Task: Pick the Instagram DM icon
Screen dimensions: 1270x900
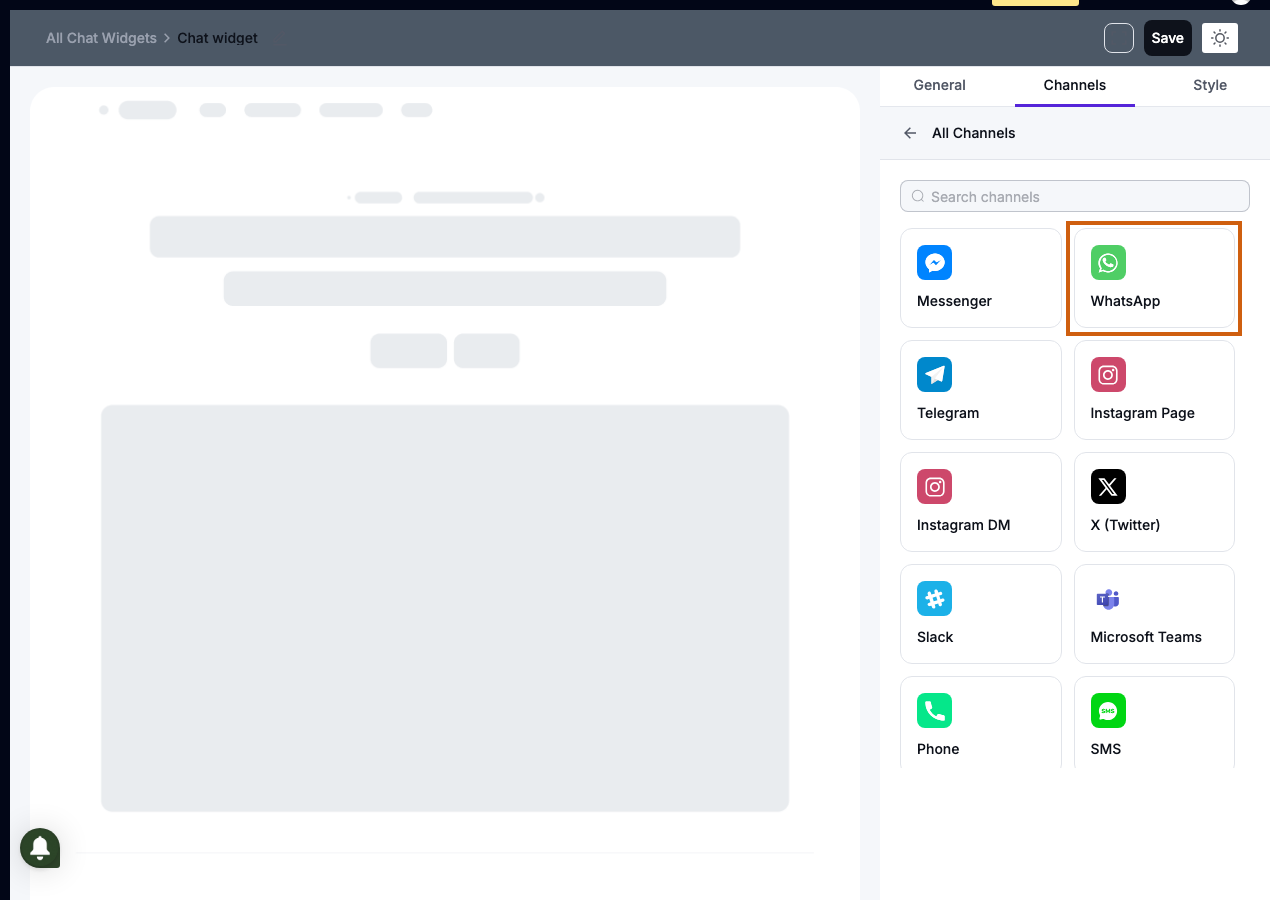Action: [934, 487]
